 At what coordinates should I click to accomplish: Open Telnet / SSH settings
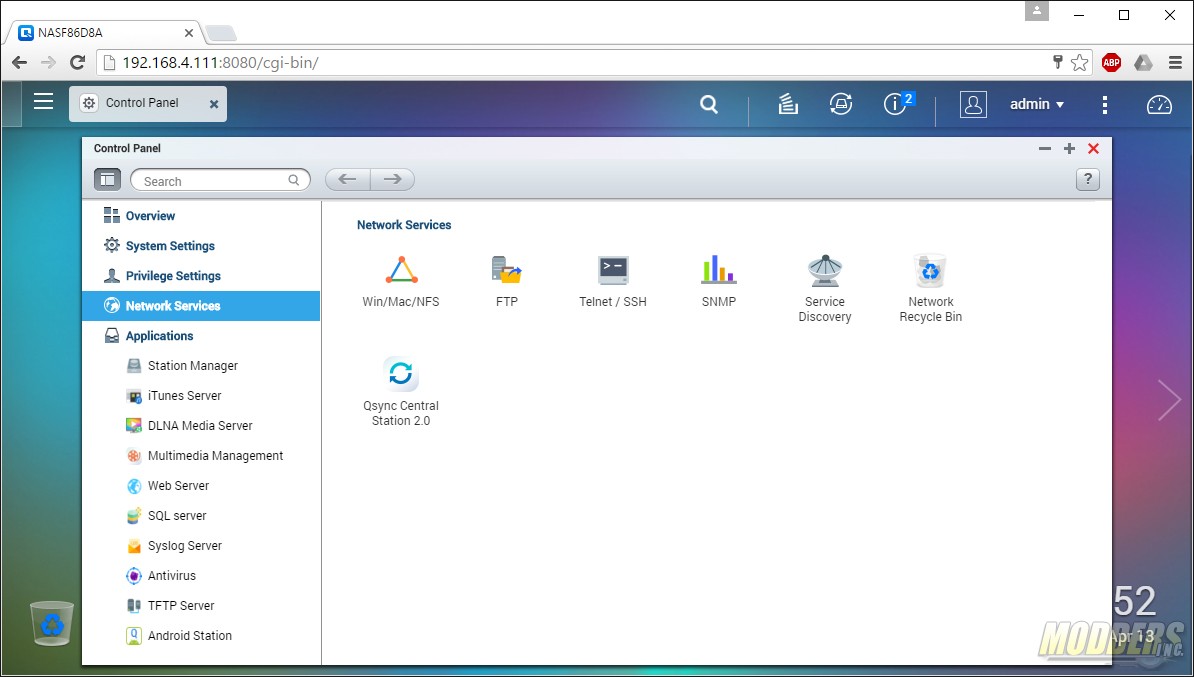click(x=613, y=280)
